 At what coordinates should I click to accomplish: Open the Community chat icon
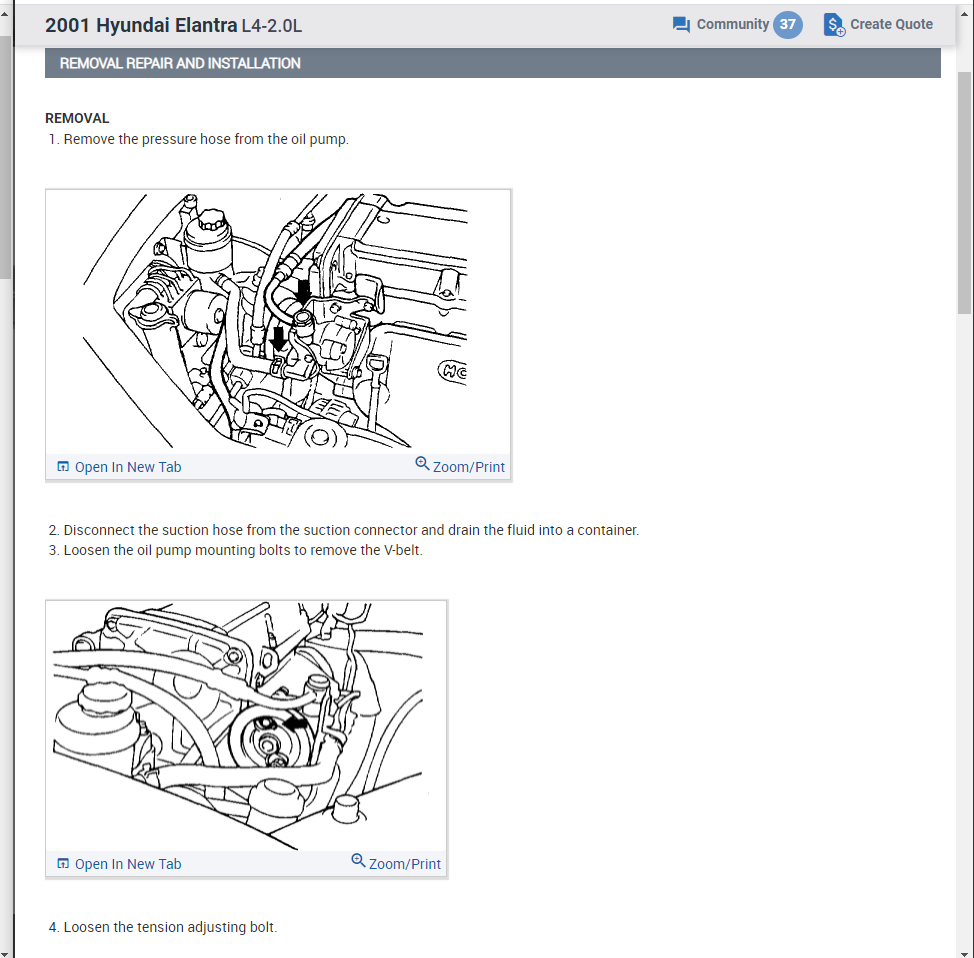point(681,25)
